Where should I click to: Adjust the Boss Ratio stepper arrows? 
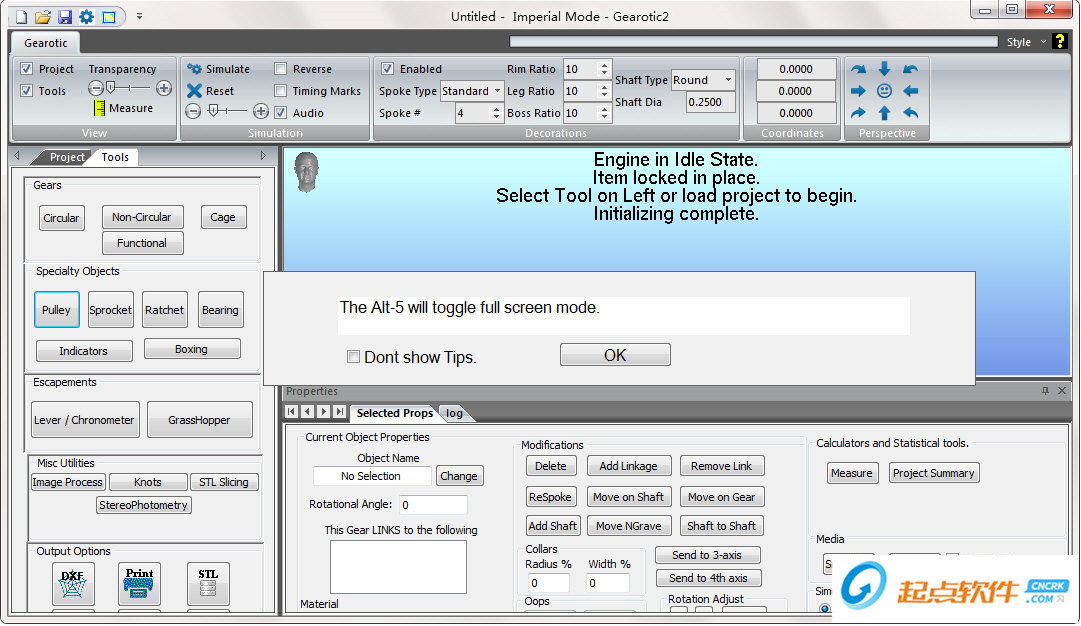coord(604,113)
